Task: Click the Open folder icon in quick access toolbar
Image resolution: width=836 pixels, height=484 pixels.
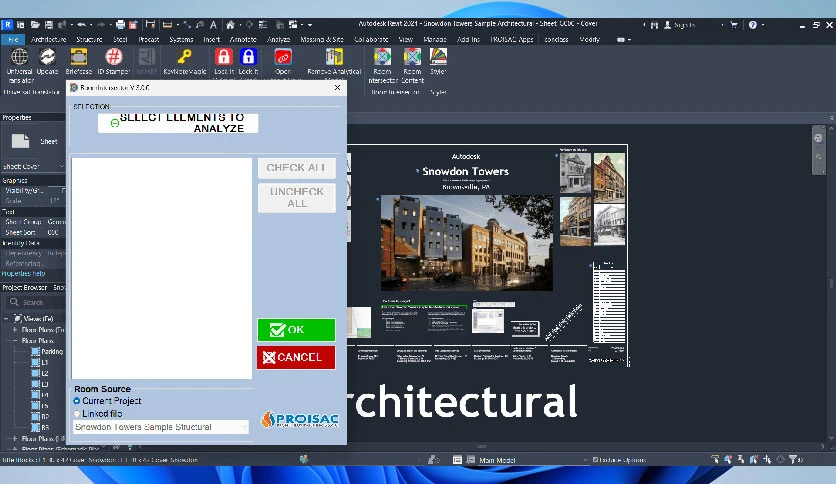Action: click(x=35, y=25)
